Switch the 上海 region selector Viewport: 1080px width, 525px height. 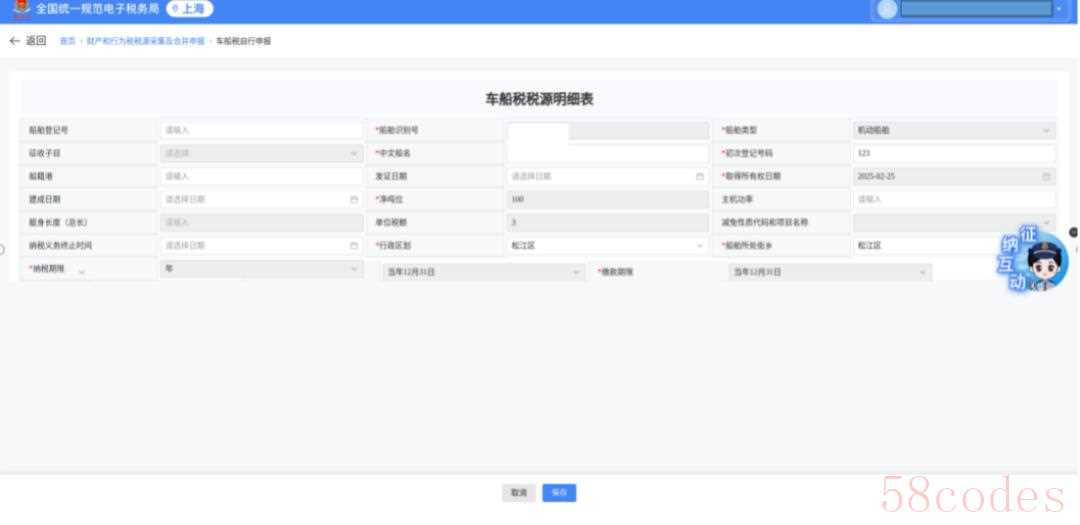pos(190,9)
